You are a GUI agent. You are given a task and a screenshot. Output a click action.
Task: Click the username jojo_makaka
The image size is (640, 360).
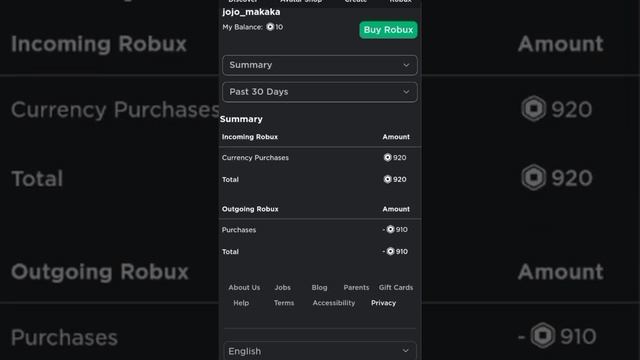(251, 12)
